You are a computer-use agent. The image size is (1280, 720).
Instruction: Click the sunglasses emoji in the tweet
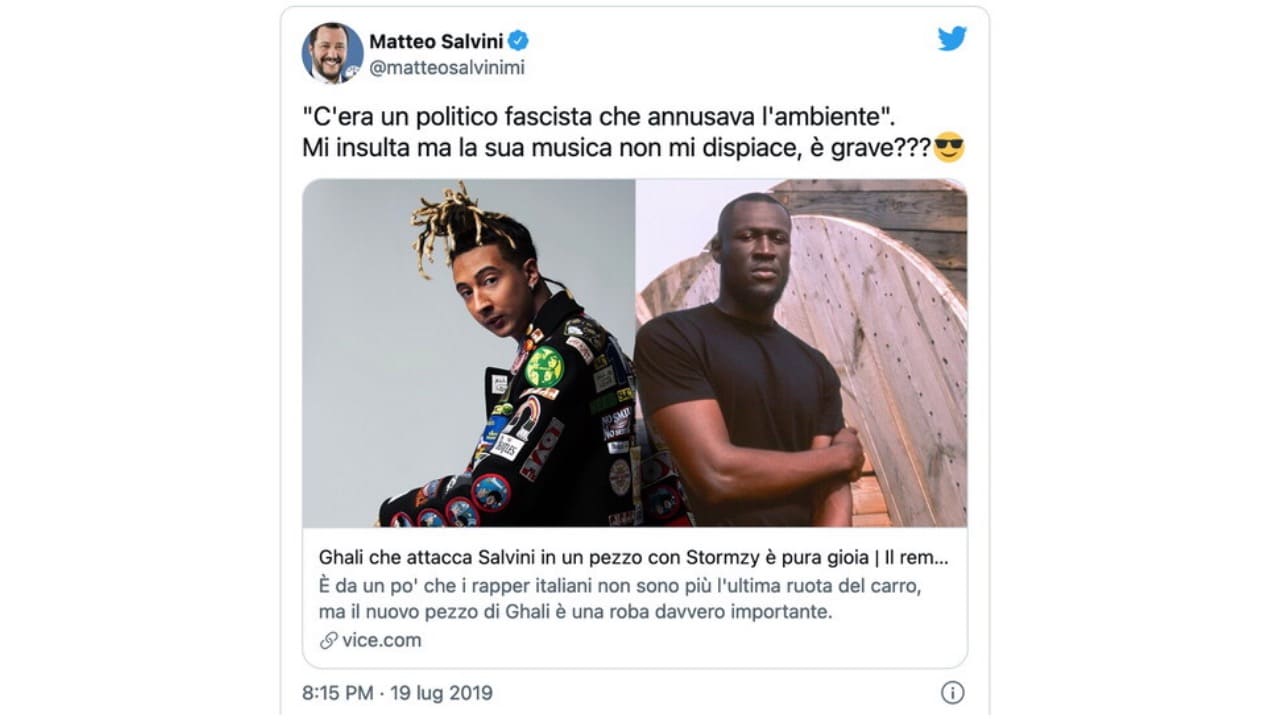[948, 150]
